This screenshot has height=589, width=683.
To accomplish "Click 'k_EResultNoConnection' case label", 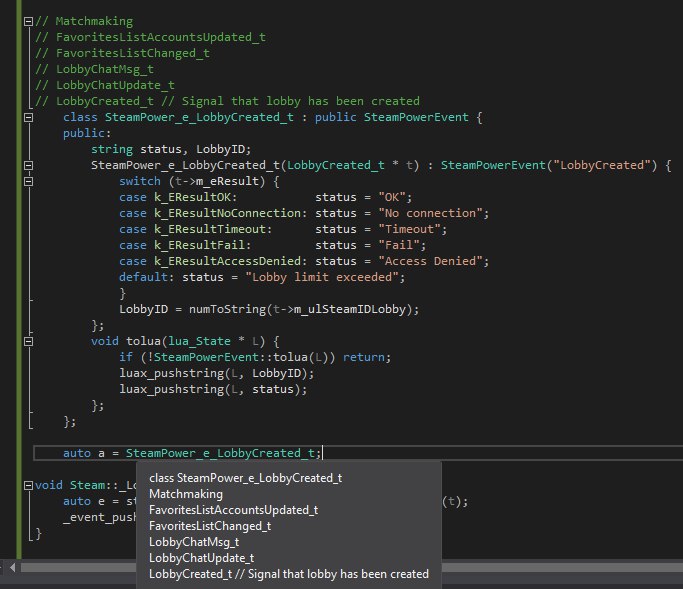I will (x=227, y=213).
